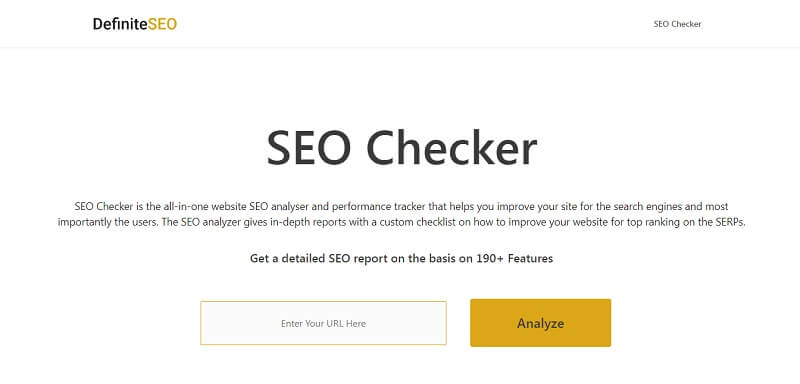This screenshot has width=800, height=384.
Task: Click the DefiniteSEO logo in the header
Action: pyautogui.click(x=135, y=24)
